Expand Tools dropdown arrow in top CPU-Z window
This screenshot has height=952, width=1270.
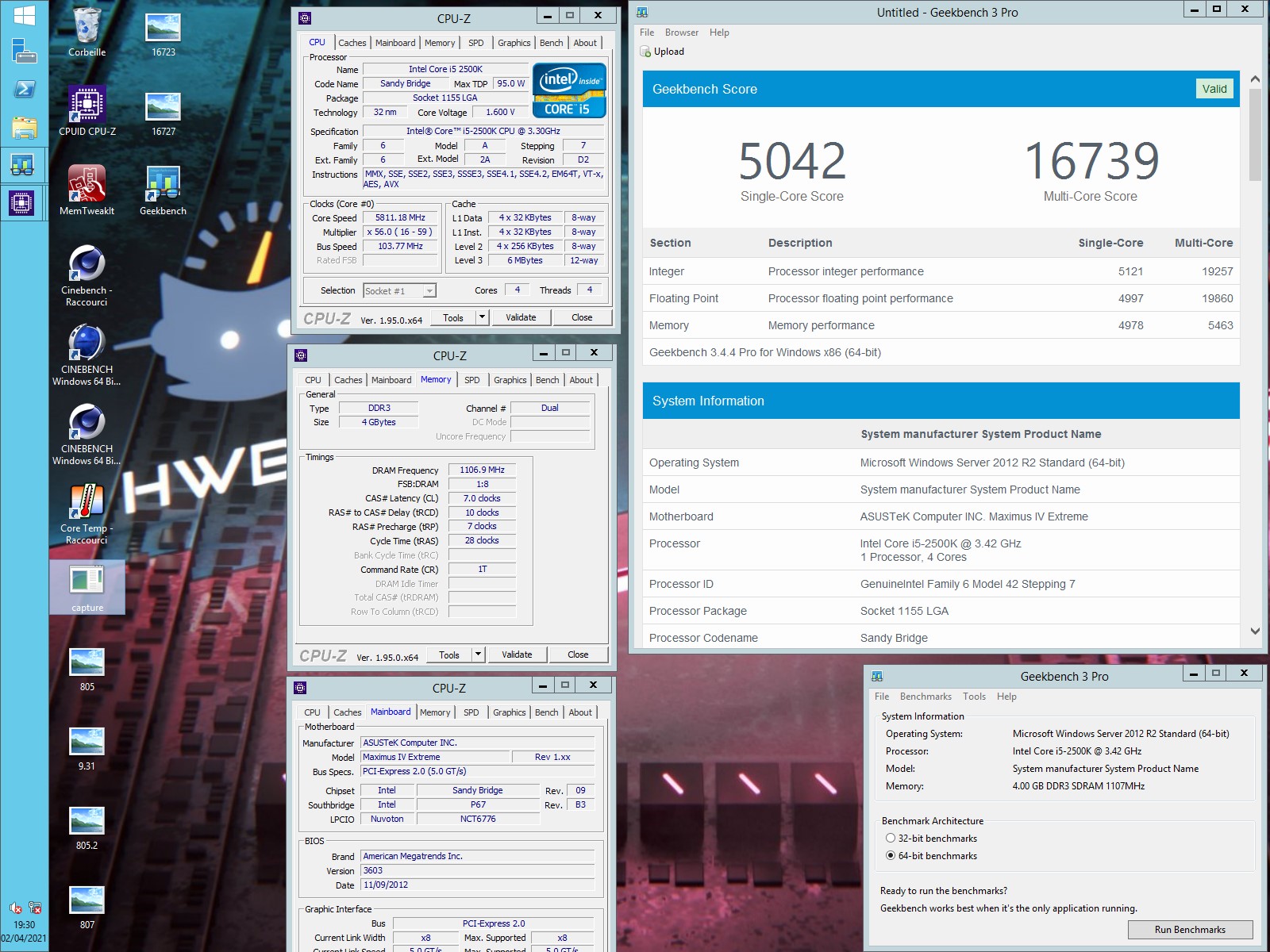(x=481, y=317)
